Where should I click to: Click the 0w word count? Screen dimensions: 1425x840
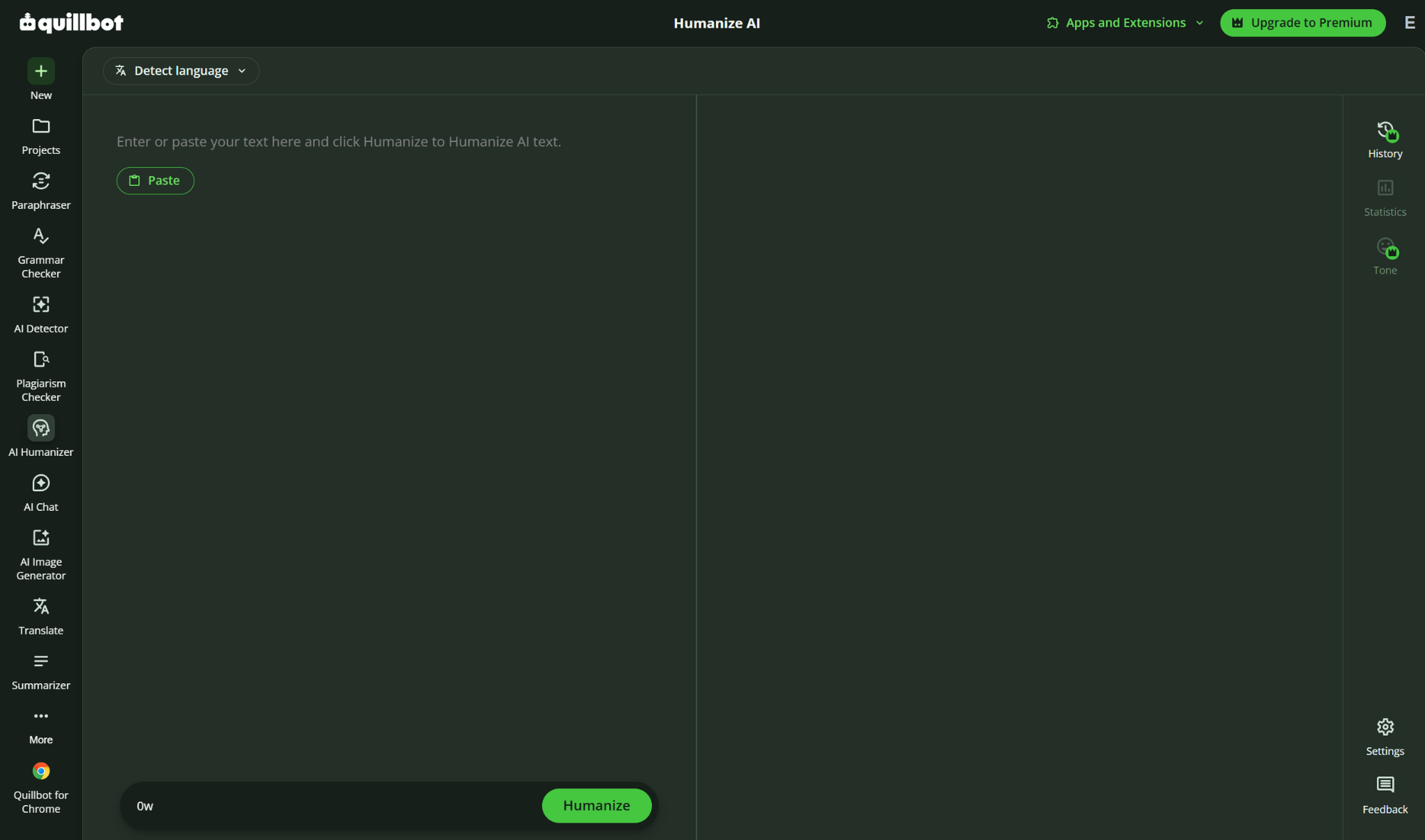coord(145,806)
